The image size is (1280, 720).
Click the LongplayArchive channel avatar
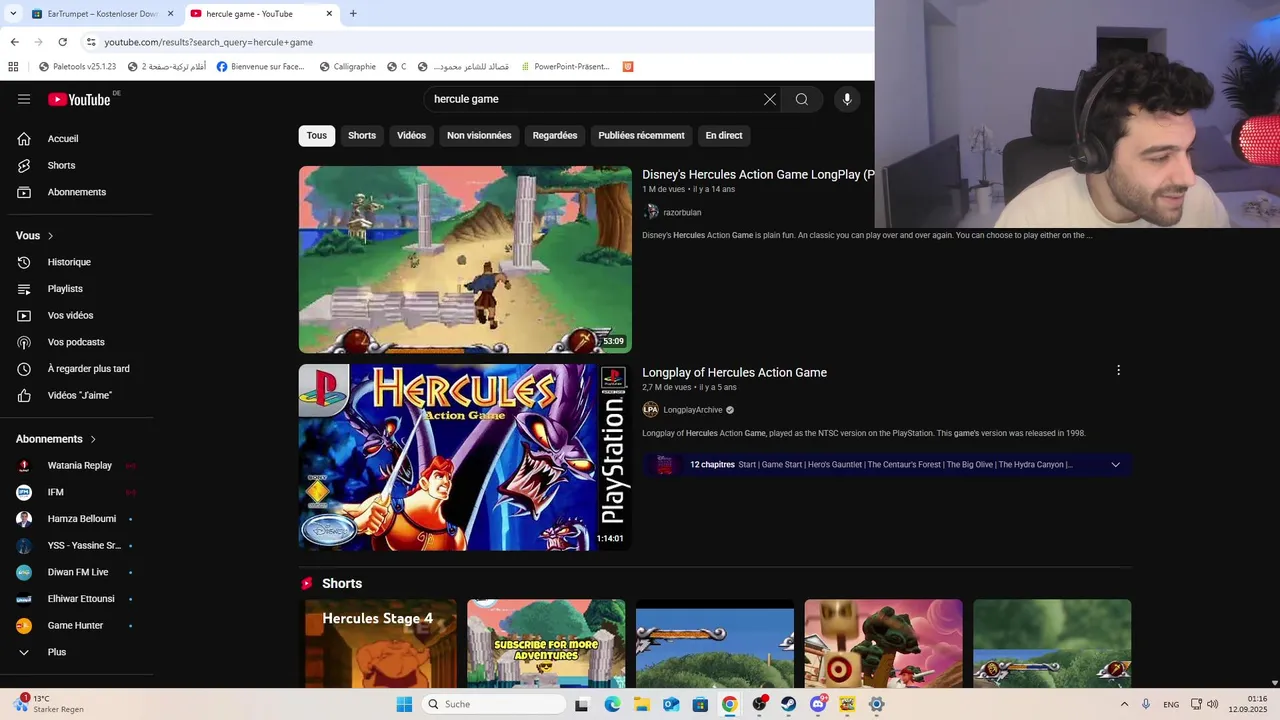pyautogui.click(x=651, y=410)
